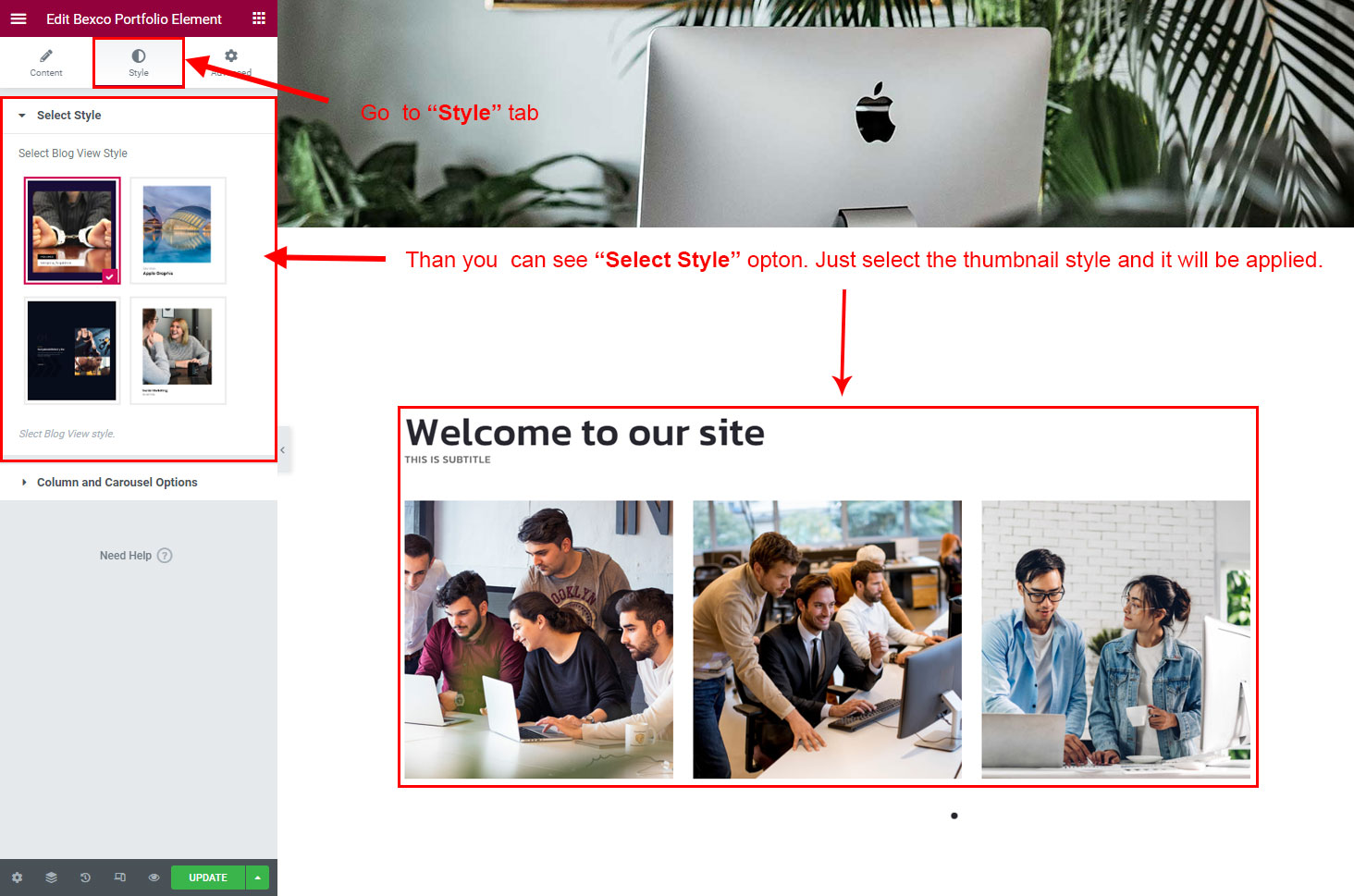Choose the Social Marketing style thumbnail
The height and width of the screenshot is (896, 1354).
(x=178, y=350)
